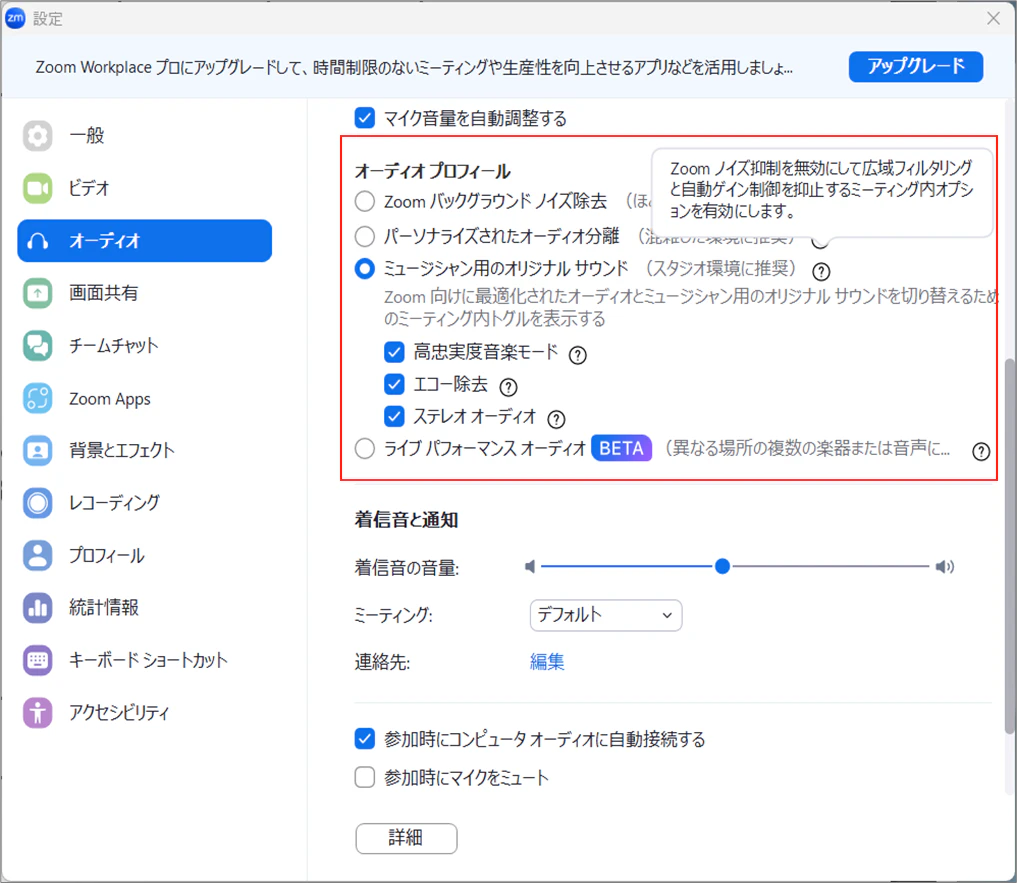Click help icon for ライブ パフォーマンス オーディオ
The image size is (1017, 883).
pyautogui.click(x=981, y=452)
